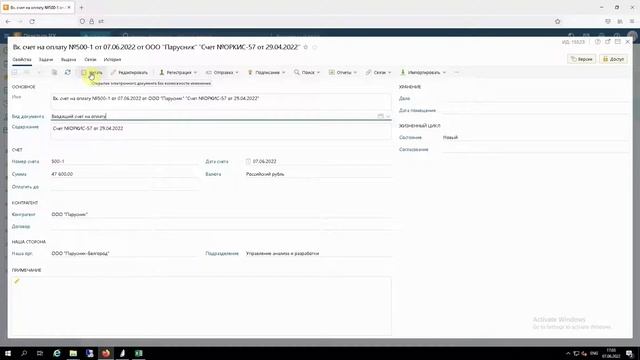The height and width of the screenshot is (360, 640).
Task: Click the Оплатить до field
Action: pyautogui.click(x=124, y=187)
